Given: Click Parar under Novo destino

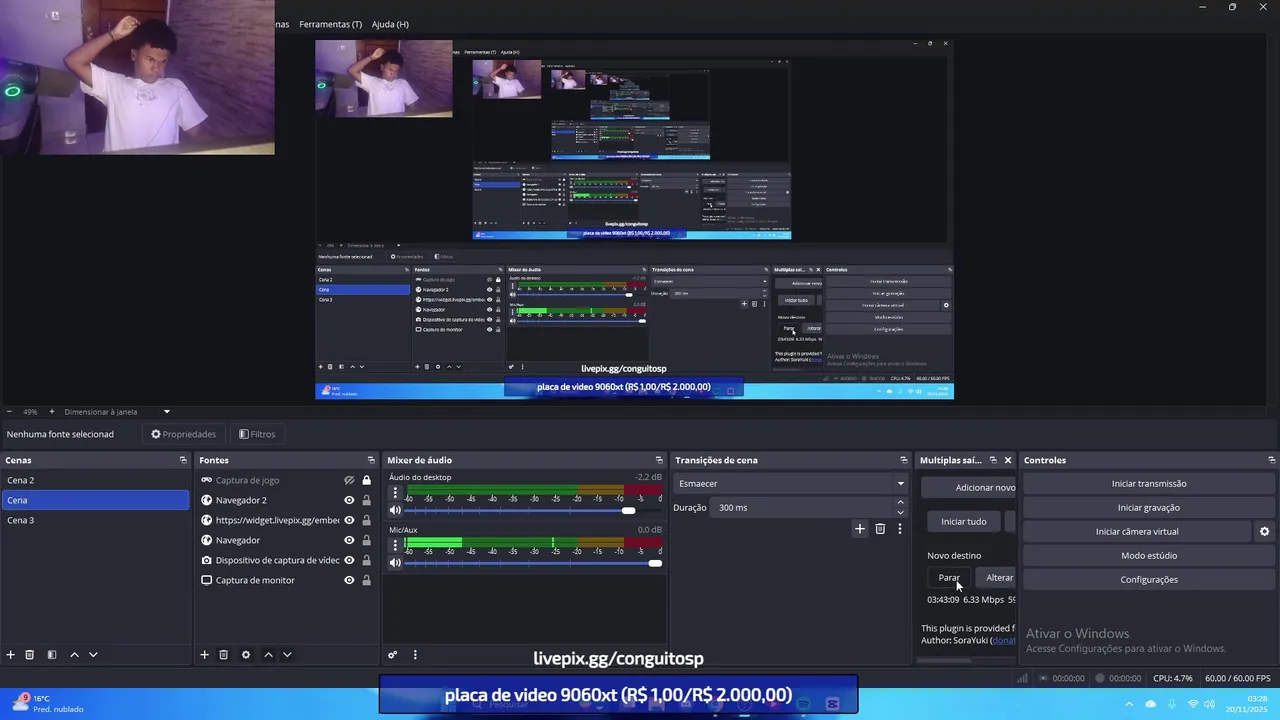Looking at the screenshot, I should coord(949,578).
